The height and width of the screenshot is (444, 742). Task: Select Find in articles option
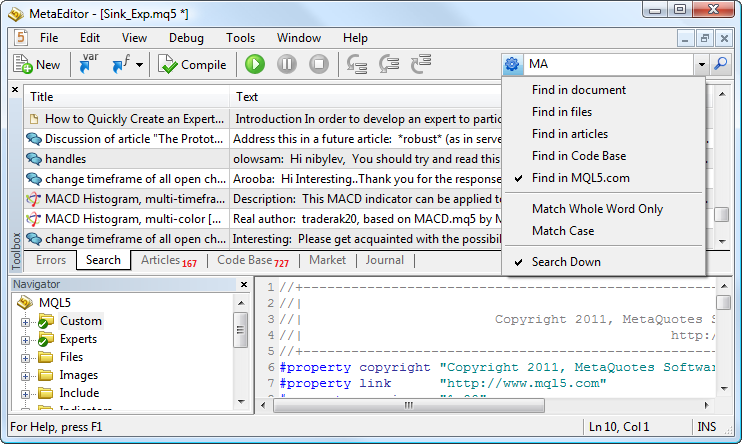(604, 134)
